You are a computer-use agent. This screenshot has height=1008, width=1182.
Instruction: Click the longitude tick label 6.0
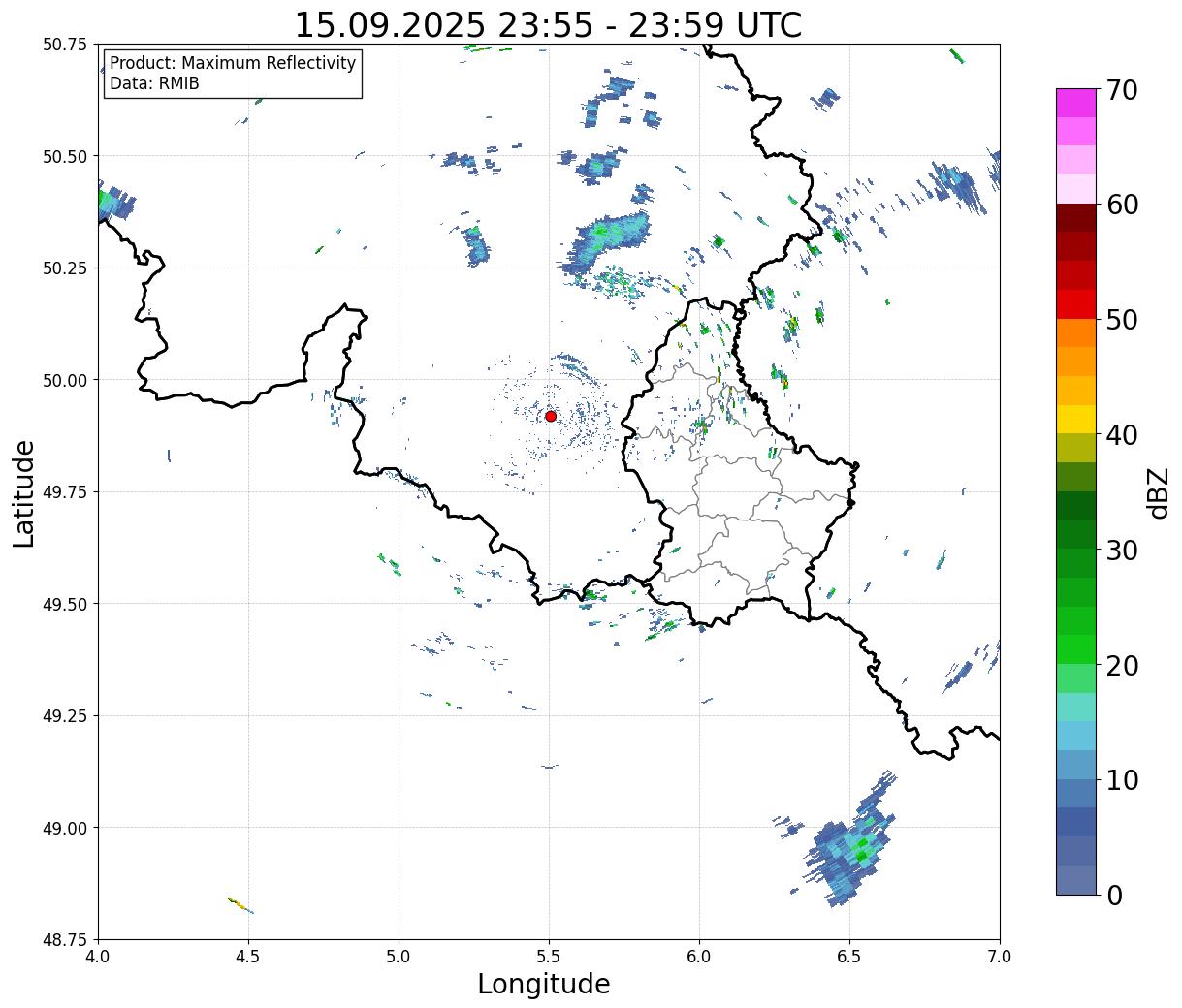point(699,956)
